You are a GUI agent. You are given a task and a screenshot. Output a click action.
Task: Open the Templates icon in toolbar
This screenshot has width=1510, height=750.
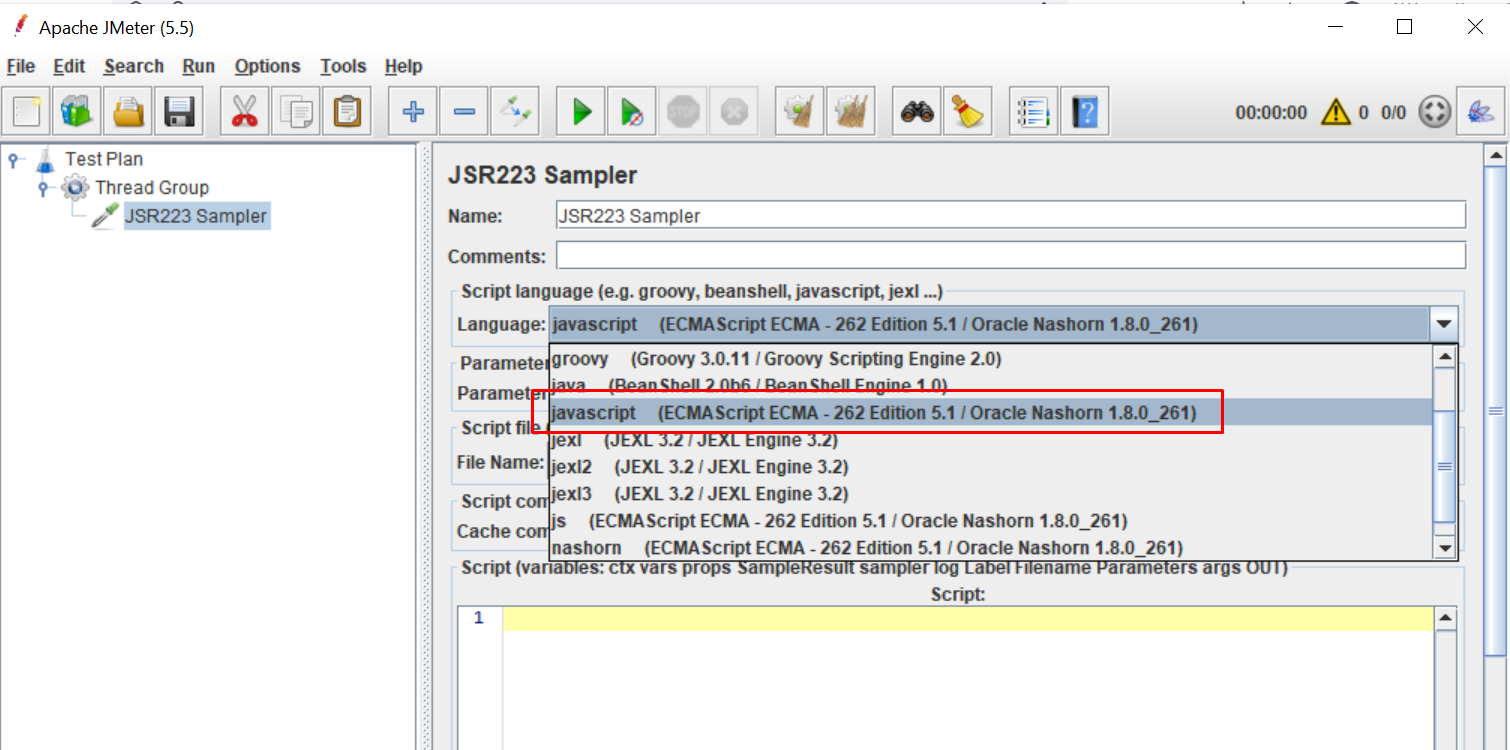pyautogui.click(x=77, y=110)
